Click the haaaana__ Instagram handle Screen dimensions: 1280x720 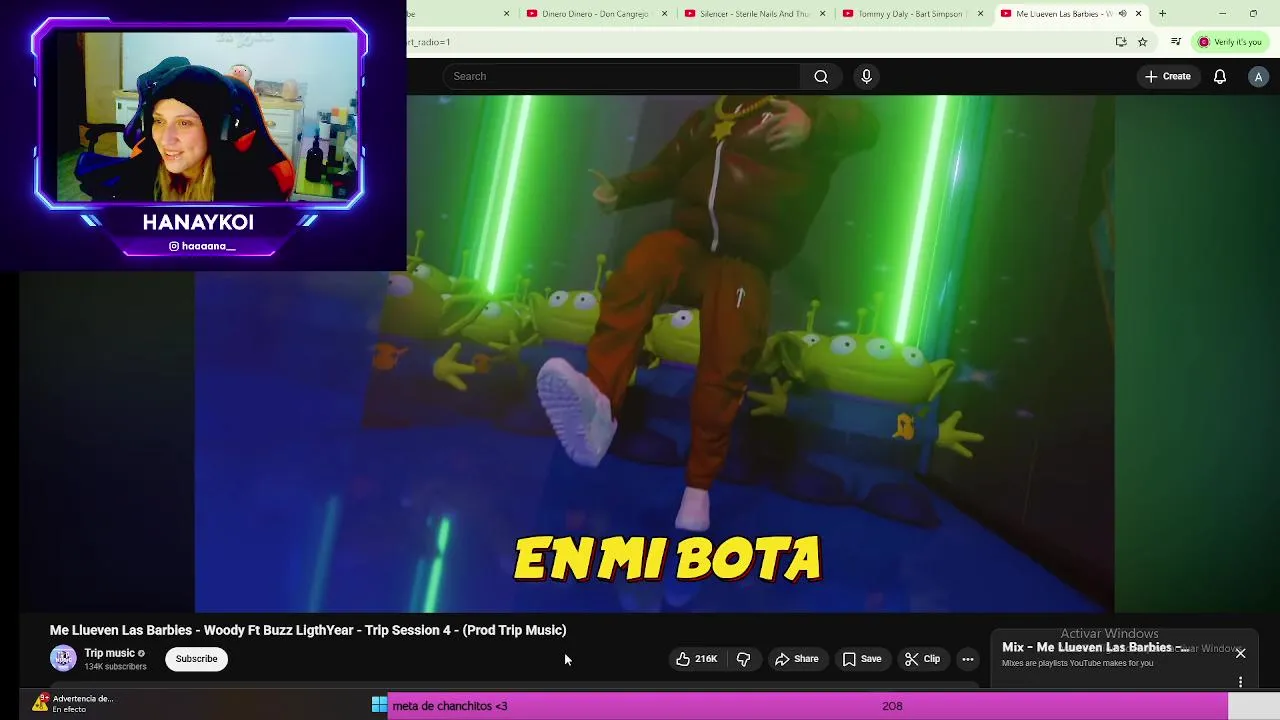[202, 246]
